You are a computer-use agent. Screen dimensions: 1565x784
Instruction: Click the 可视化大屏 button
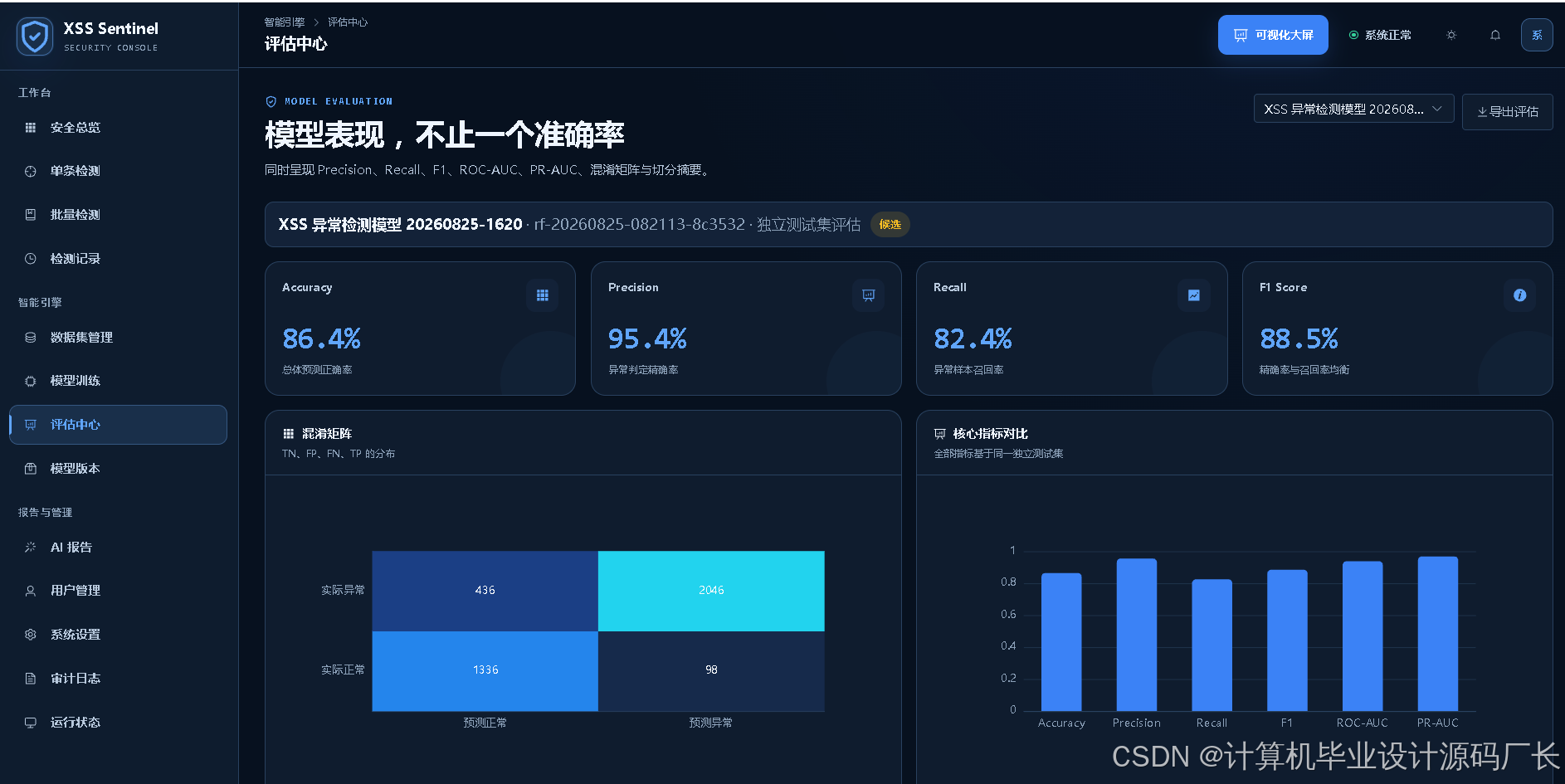[1273, 35]
